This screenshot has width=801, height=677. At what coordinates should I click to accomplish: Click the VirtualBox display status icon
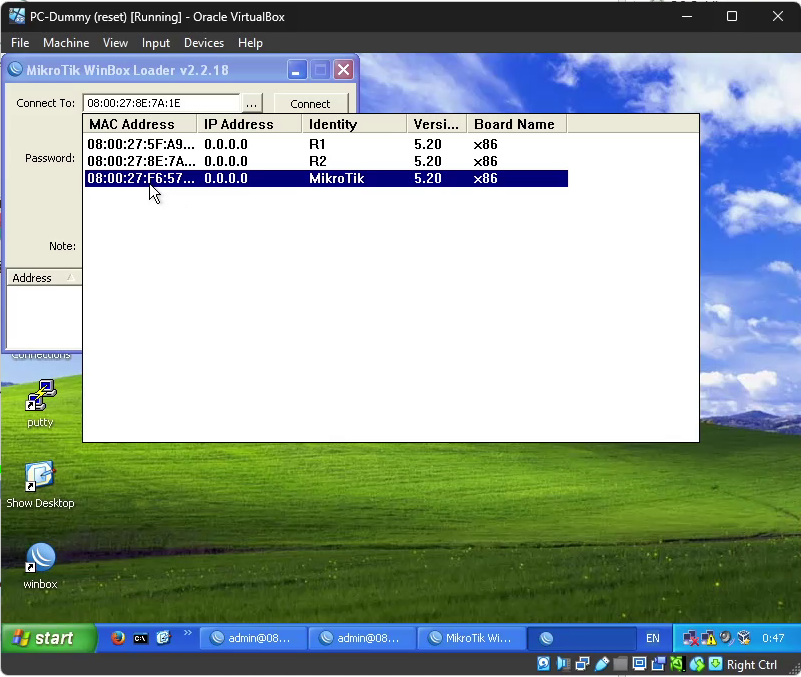[x=639, y=664]
